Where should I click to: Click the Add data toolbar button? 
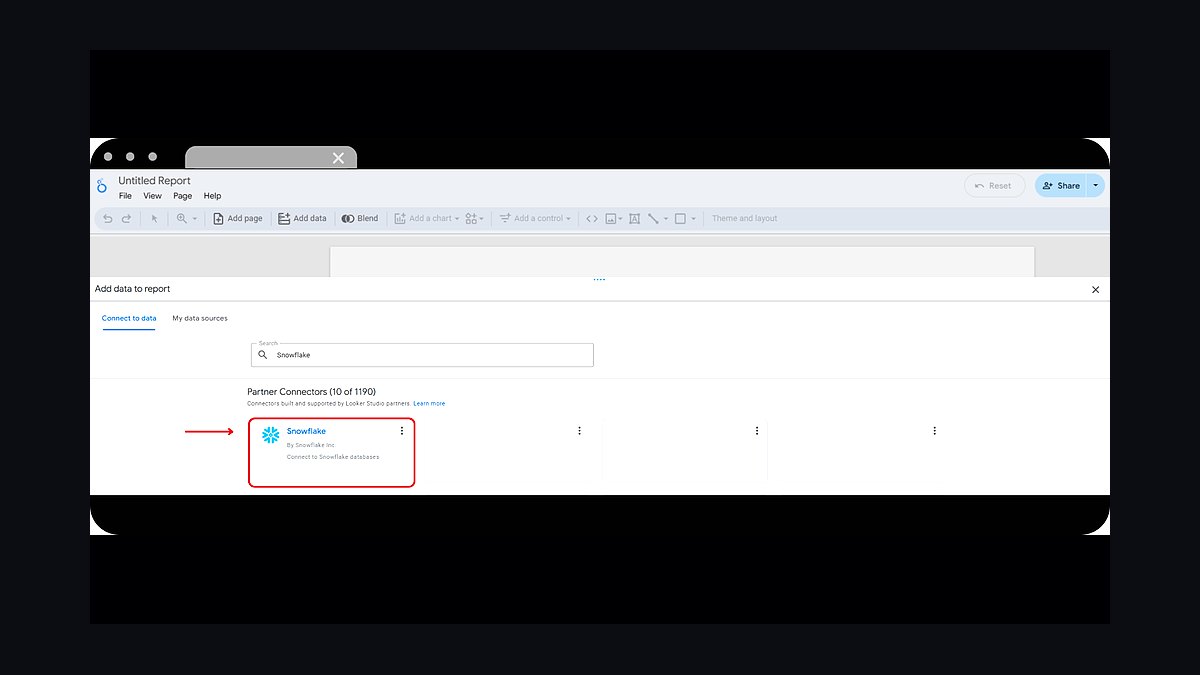point(302,218)
